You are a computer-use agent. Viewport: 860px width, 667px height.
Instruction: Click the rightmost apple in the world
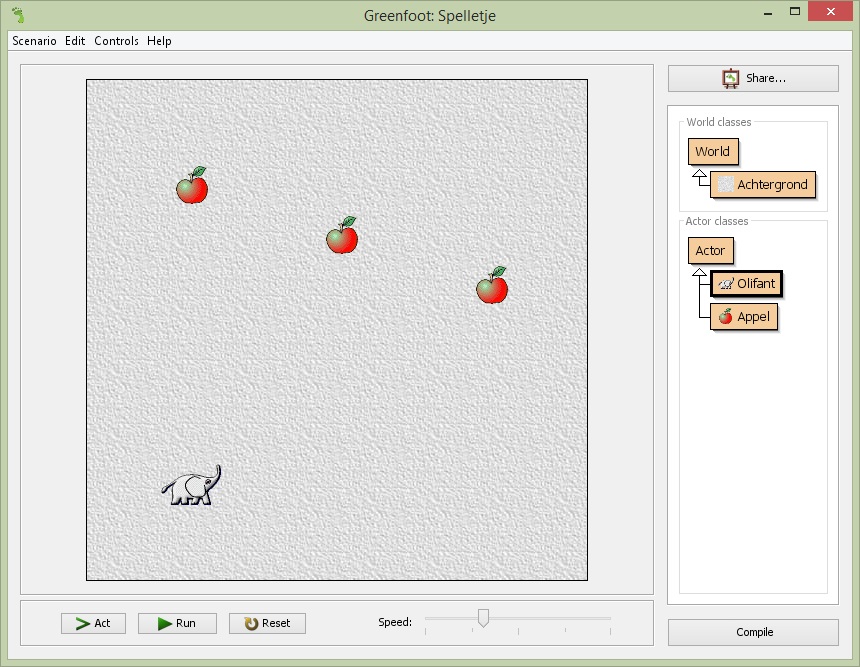[492, 285]
